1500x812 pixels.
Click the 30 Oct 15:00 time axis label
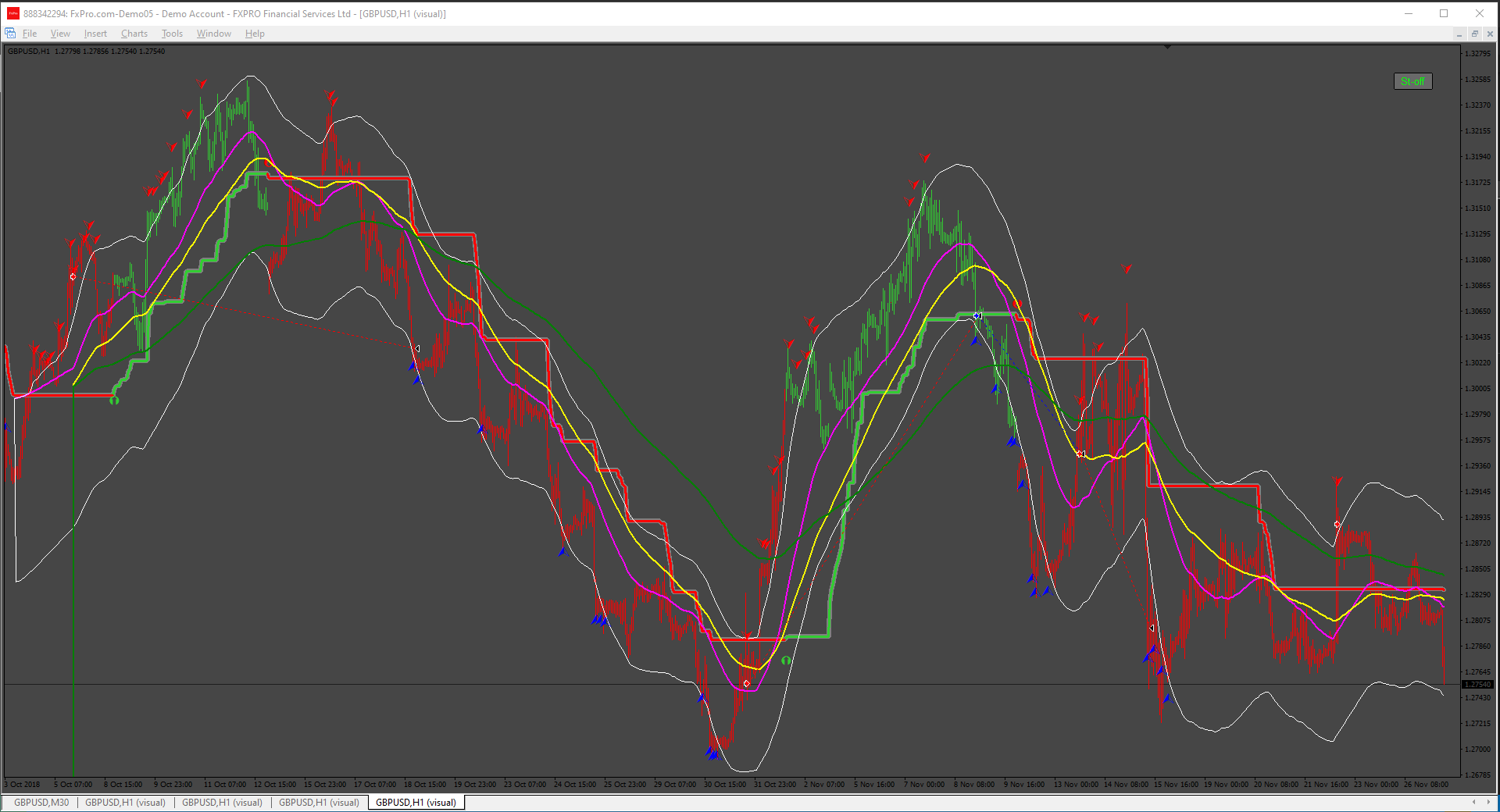[724, 784]
